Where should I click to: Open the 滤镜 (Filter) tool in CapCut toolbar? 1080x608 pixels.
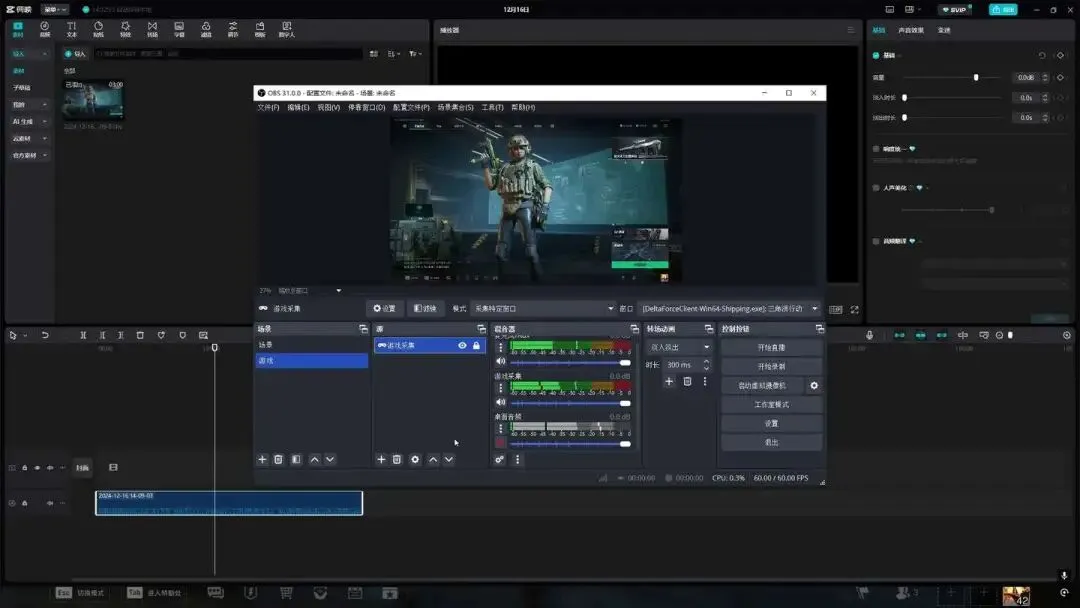click(x=206, y=29)
